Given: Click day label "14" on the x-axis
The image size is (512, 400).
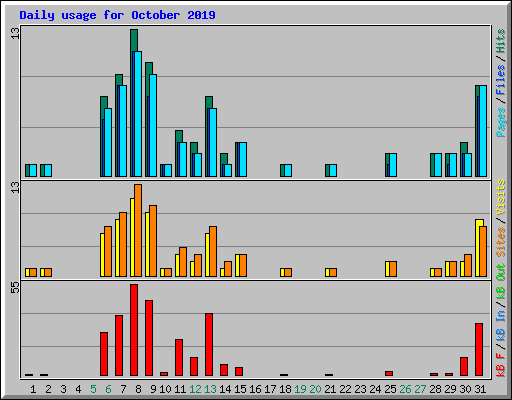Looking at the screenshot, I should tap(225, 389).
